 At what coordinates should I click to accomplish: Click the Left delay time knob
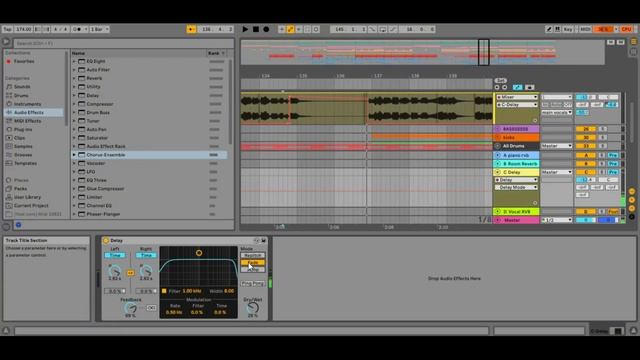(115, 270)
